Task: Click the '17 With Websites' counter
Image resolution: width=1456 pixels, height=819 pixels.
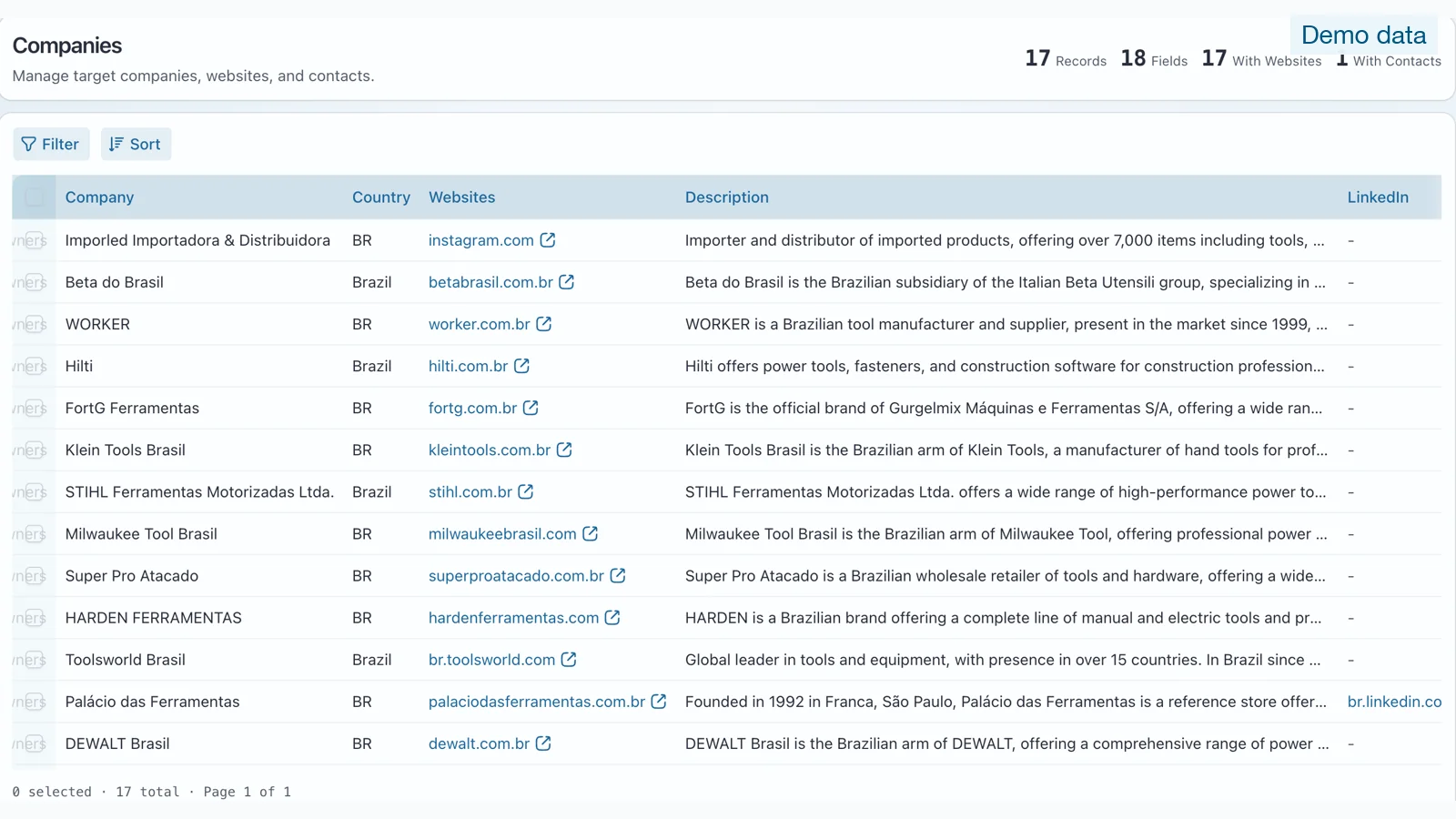Action: coord(1261,59)
